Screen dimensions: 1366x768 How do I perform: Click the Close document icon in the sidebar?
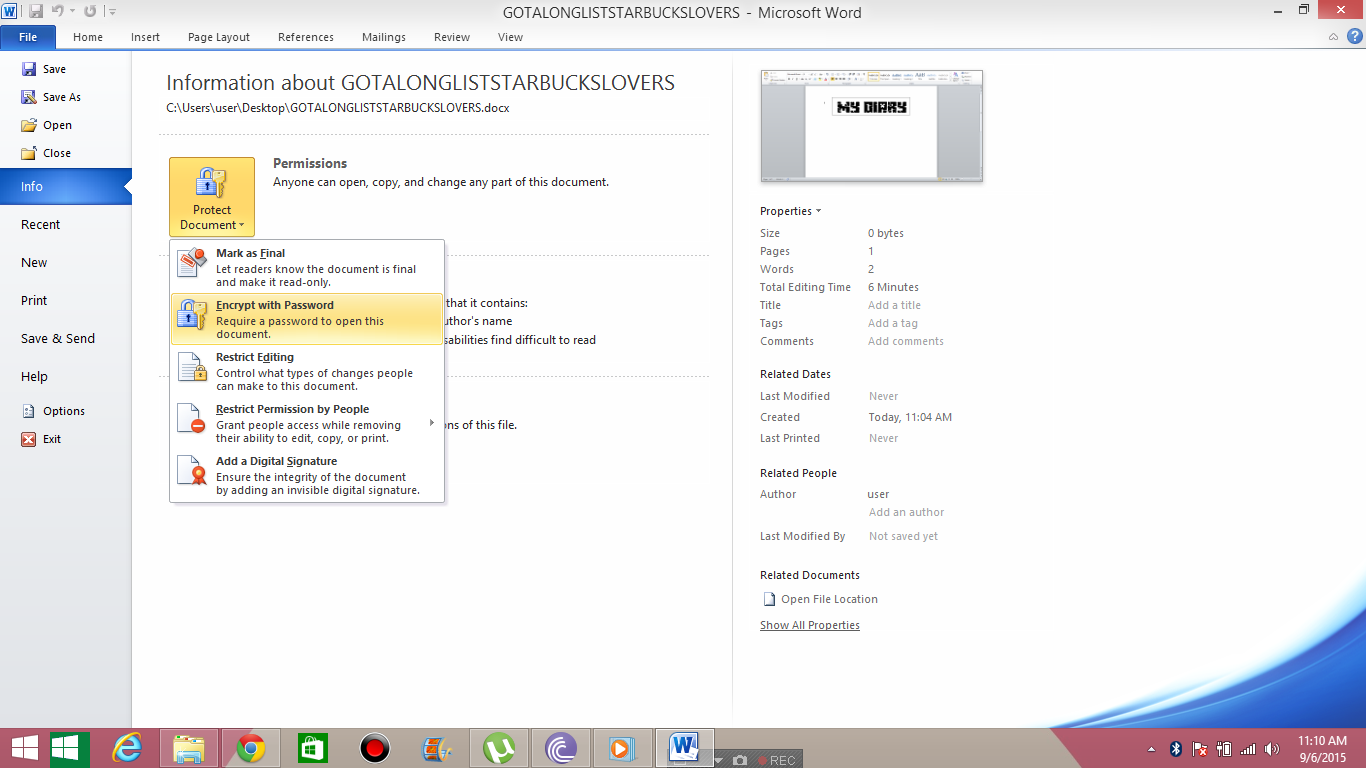coord(29,153)
